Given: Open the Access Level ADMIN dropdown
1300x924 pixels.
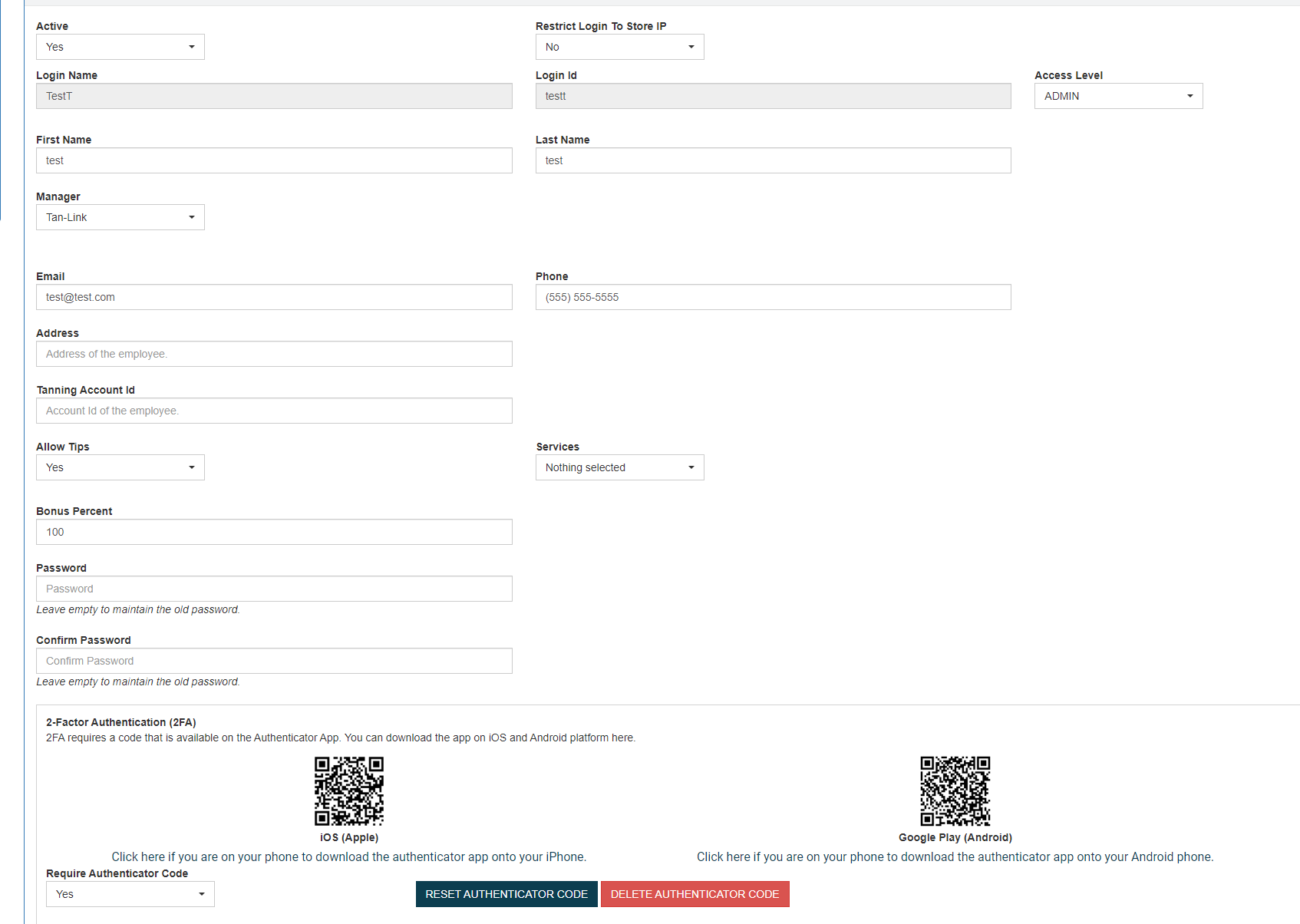Looking at the screenshot, I should 1119,96.
